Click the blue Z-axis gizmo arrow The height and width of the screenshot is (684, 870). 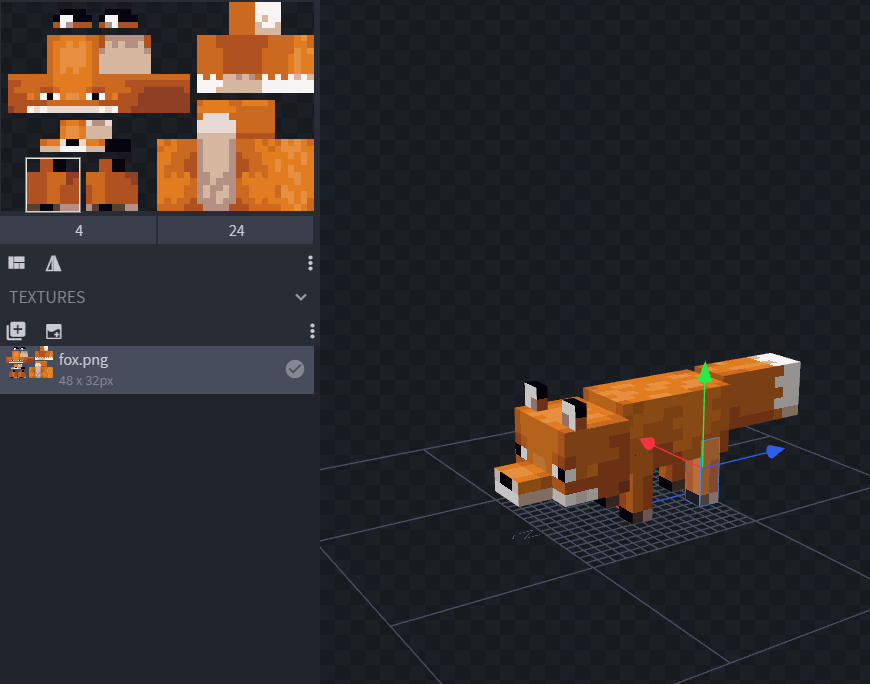(775, 451)
